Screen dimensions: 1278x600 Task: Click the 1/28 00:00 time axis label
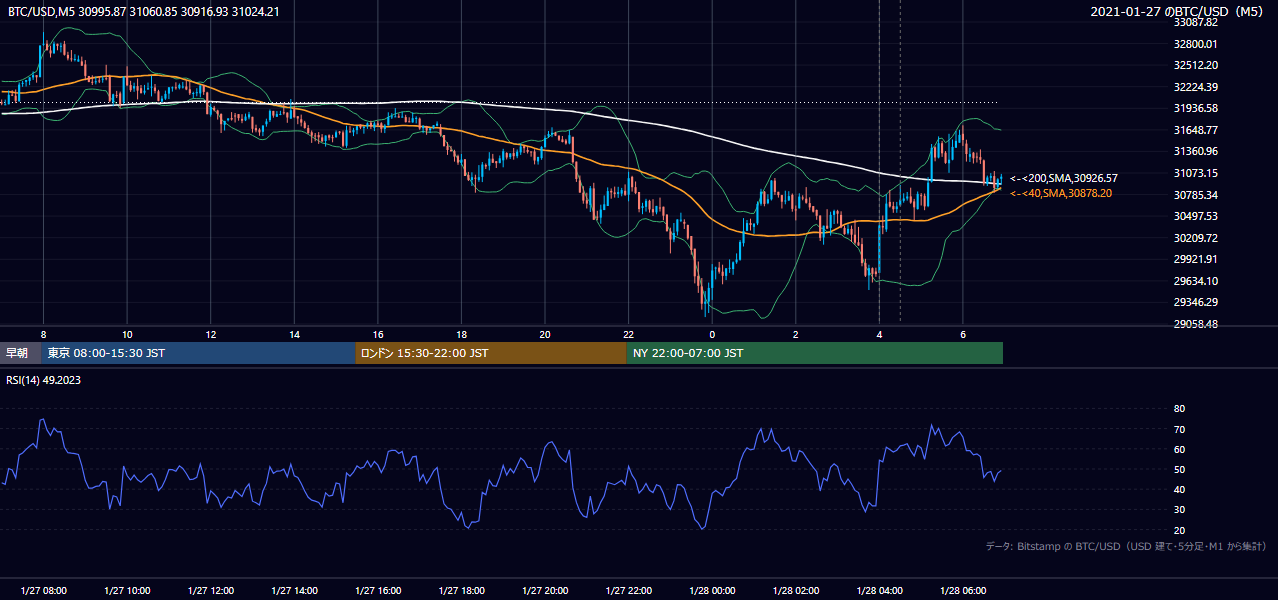[x=712, y=591]
